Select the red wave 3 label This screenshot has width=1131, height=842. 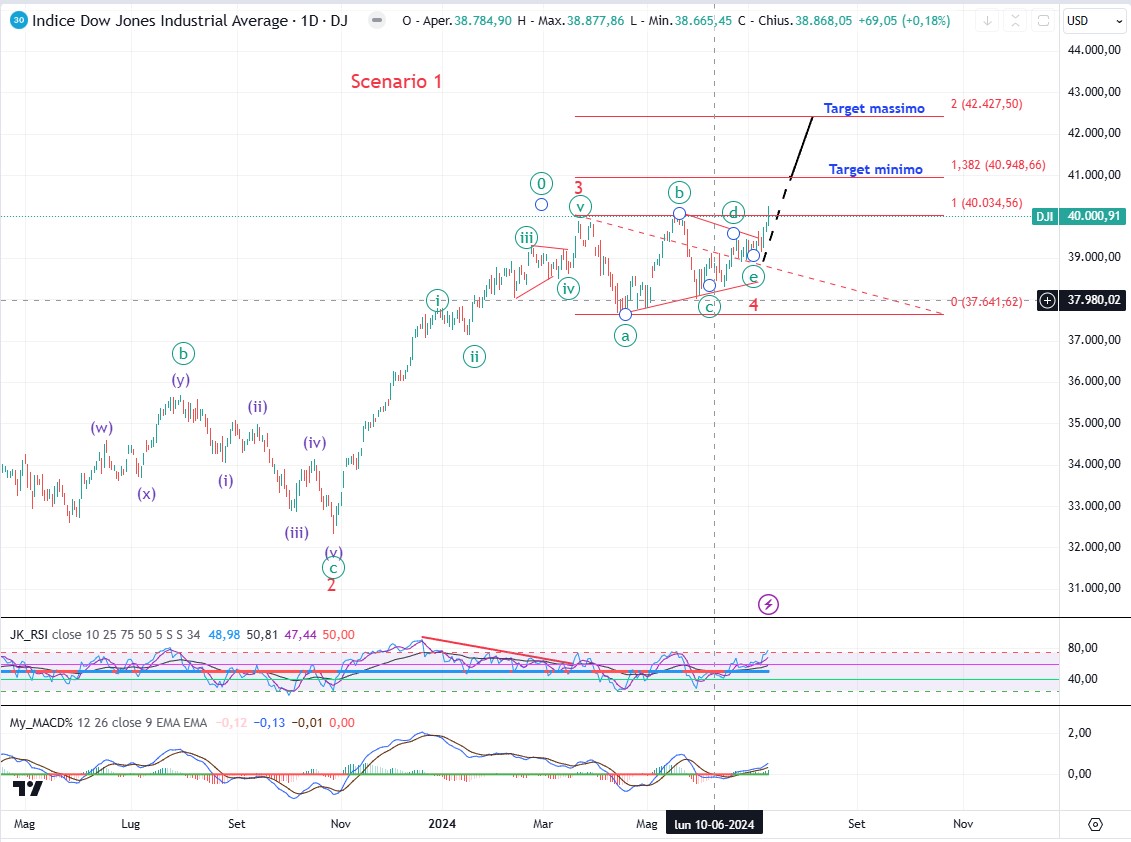coord(578,188)
